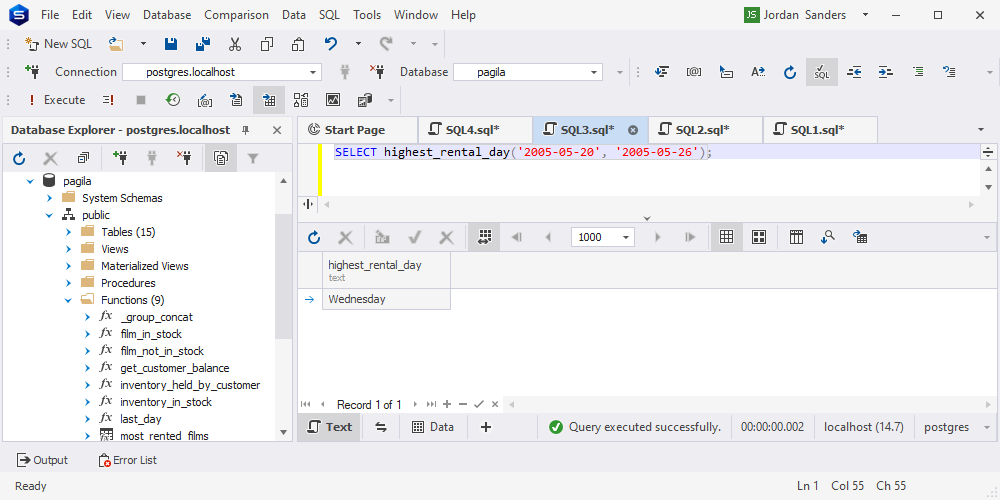Image resolution: width=1000 pixels, height=500 pixels.
Task: Click the Execution History clock icon
Action: click(173, 100)
